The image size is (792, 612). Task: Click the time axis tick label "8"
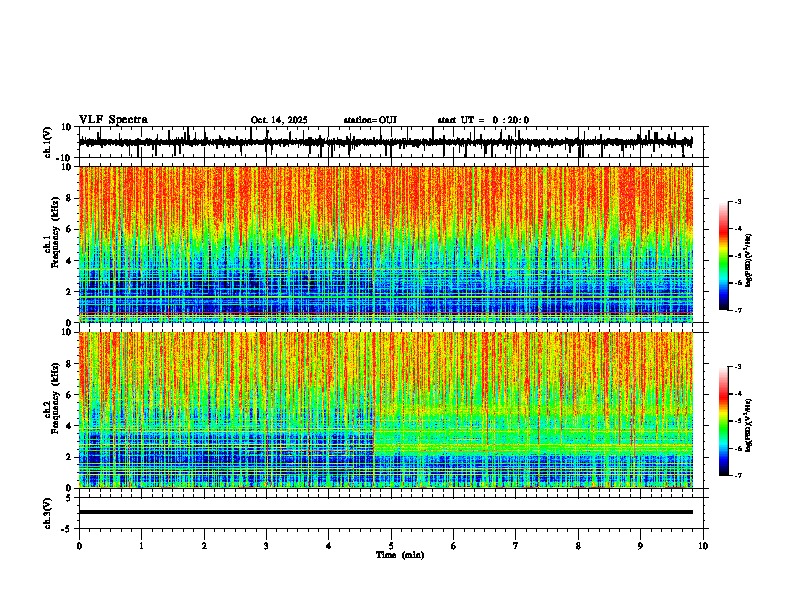[x=578, y=546]
